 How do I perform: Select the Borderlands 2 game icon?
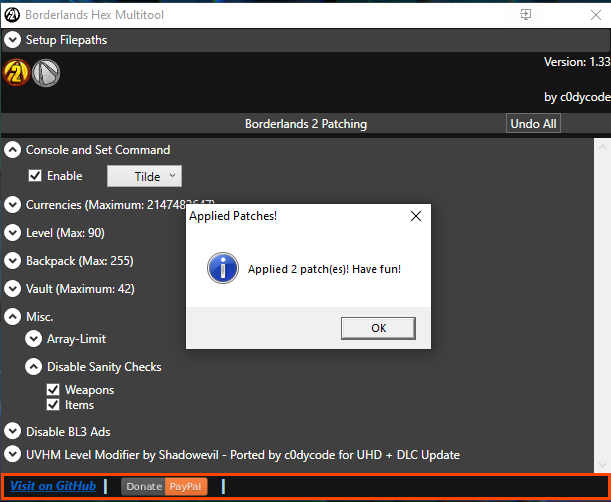[x=16, y=72]
